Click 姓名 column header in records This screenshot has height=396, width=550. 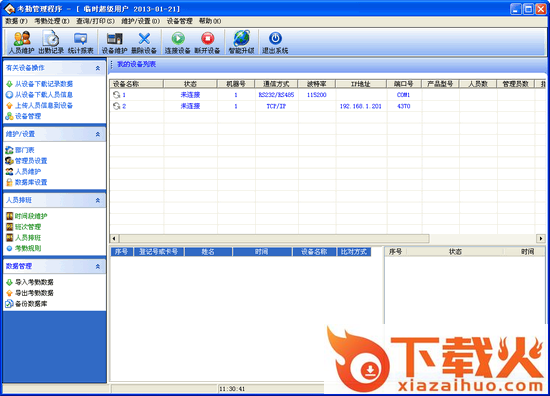click(x=208, y=252)
